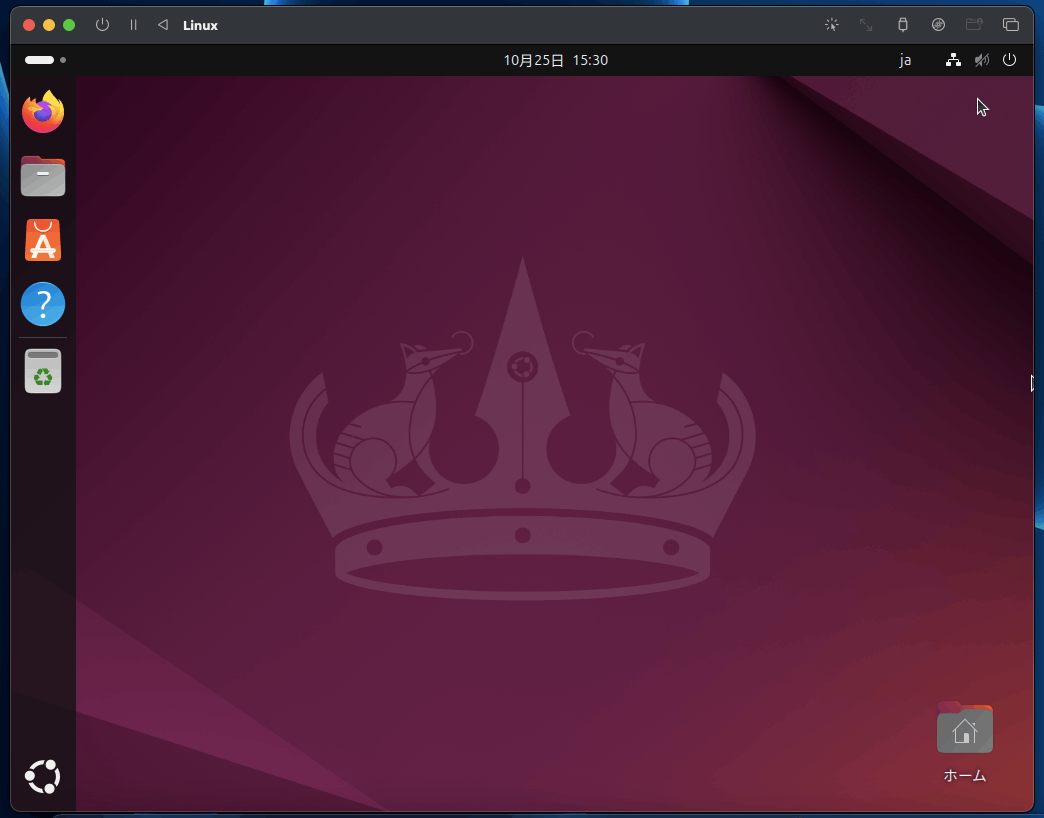
Task: Open the ホーム folder on the desktop
Action: point(964,741)
